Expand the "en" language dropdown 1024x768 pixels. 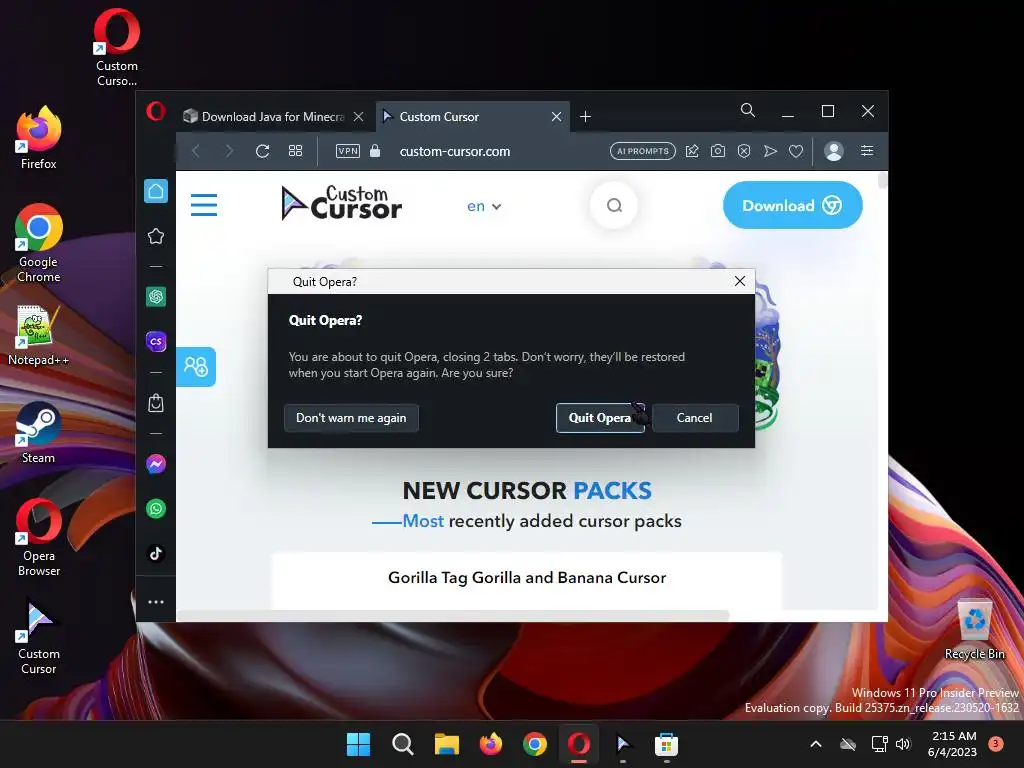coord(484,206)
